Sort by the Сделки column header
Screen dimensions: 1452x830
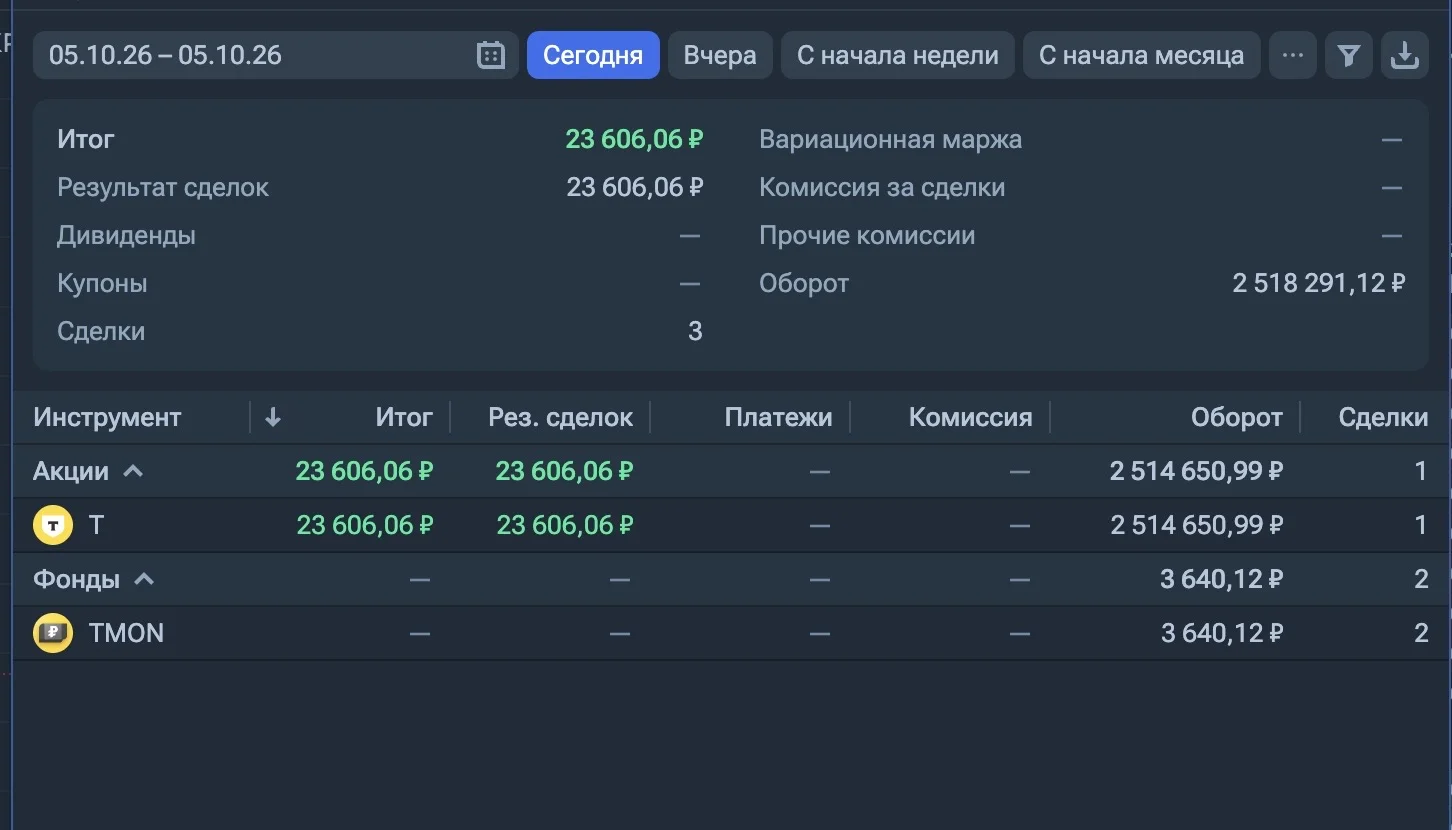point(1383,418)
